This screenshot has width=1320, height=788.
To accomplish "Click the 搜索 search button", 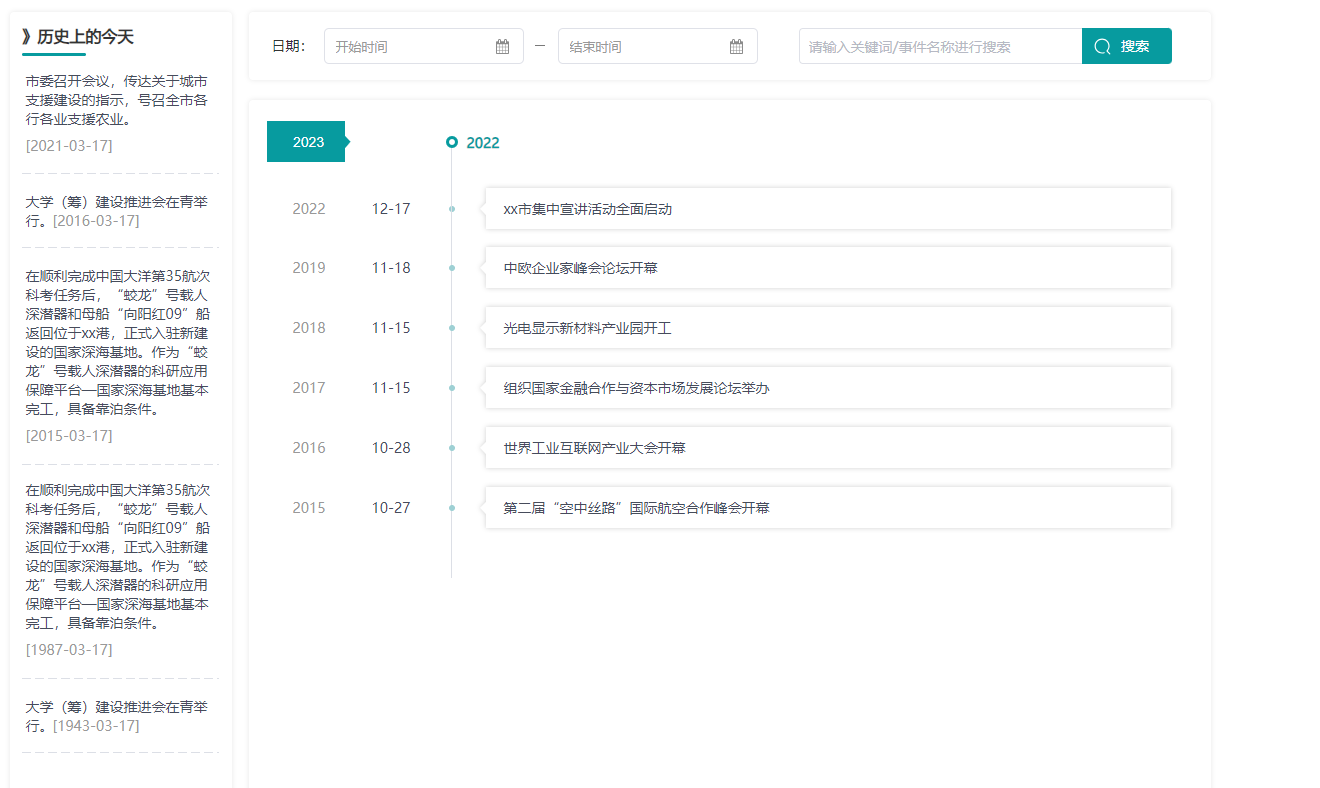I will [1126, 46].
